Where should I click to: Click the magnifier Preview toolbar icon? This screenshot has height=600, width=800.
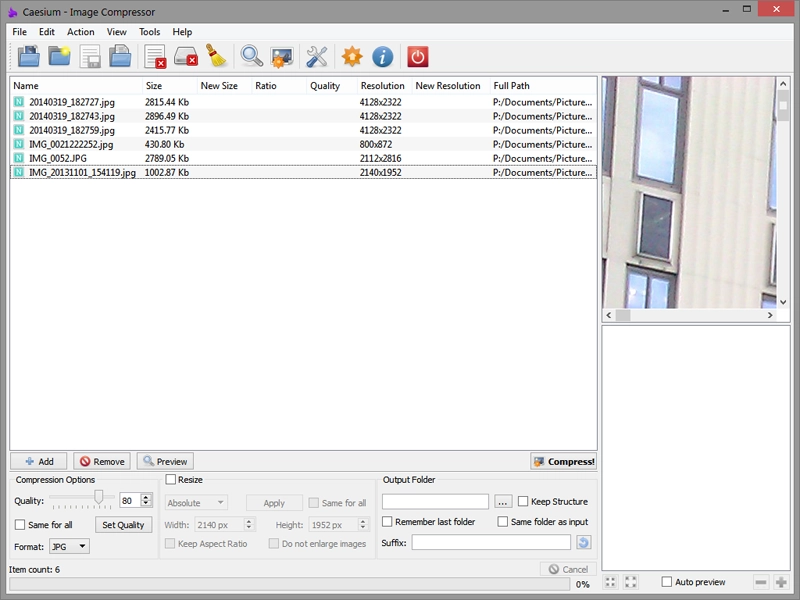[252, 56]
